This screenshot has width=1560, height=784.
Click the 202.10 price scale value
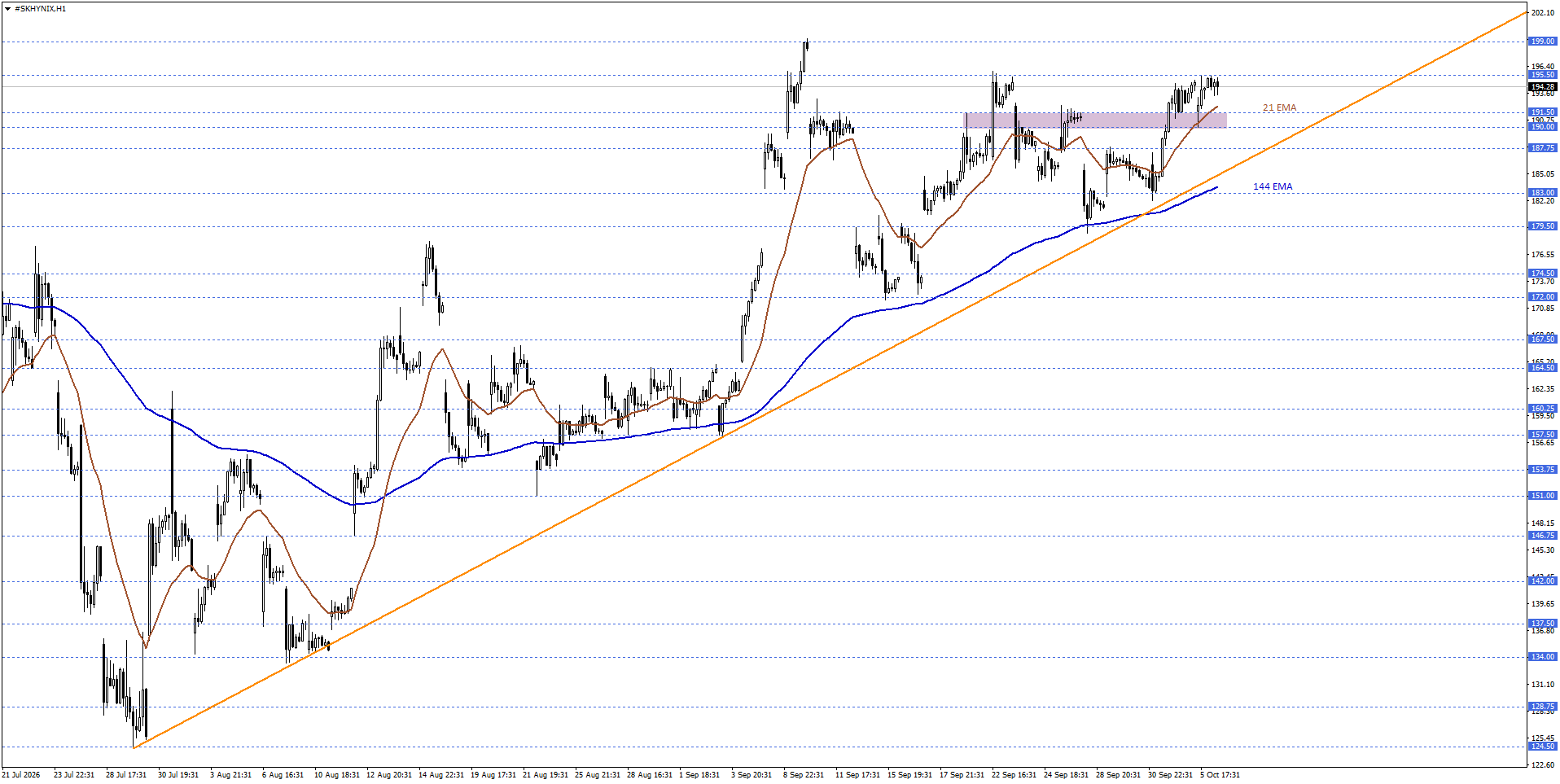[x=1543, y=13]
